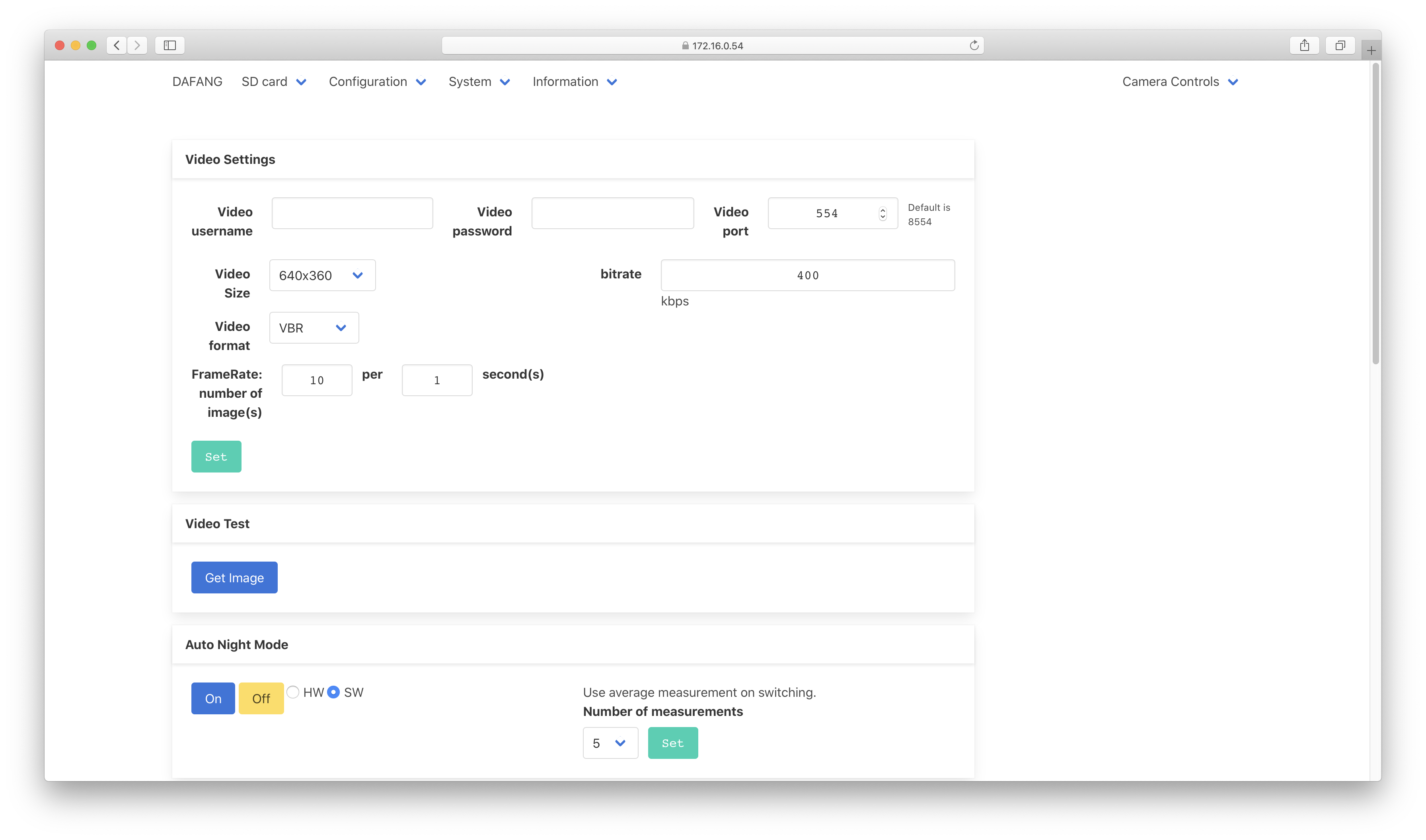Open the Camera Controls menu
The image size is (1426, 840).
pyautogui.click(x=1180, y=82)
